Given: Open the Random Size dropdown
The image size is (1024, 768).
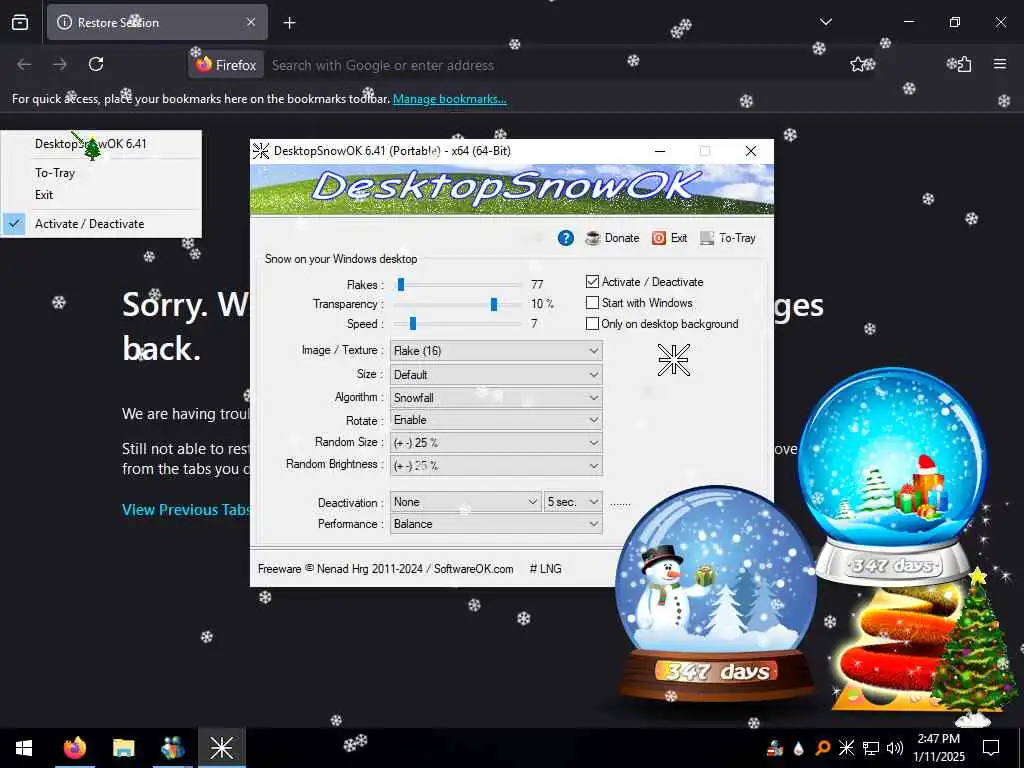Looking at the screenshot, I should (496, 443).
